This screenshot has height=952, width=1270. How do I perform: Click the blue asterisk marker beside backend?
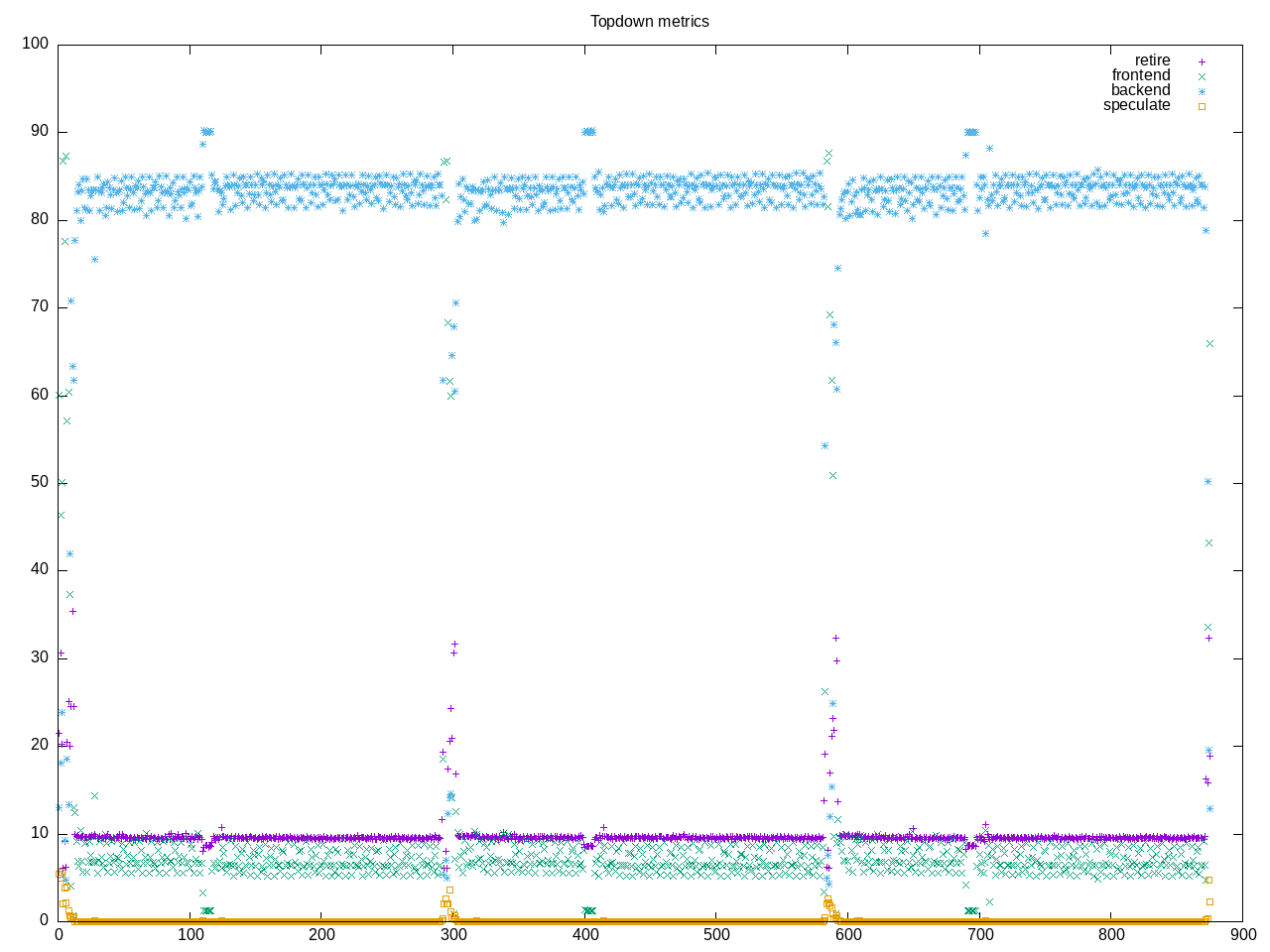(1201, 91)
